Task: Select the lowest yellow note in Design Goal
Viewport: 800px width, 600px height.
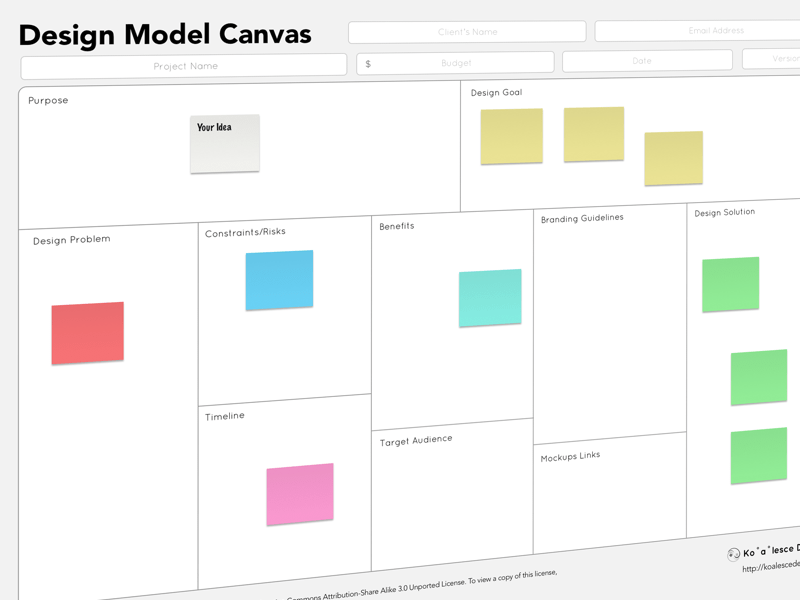Action: [673, 158]
